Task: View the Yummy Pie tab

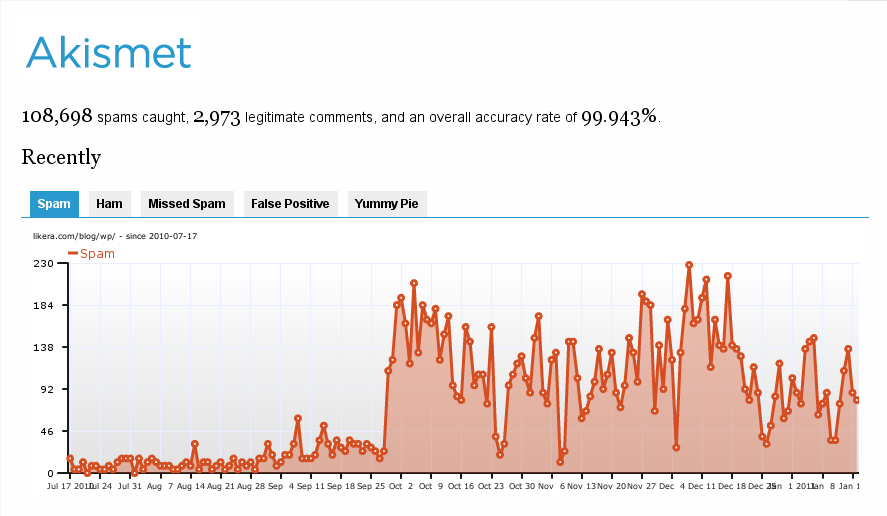Action: coord(386,204)
